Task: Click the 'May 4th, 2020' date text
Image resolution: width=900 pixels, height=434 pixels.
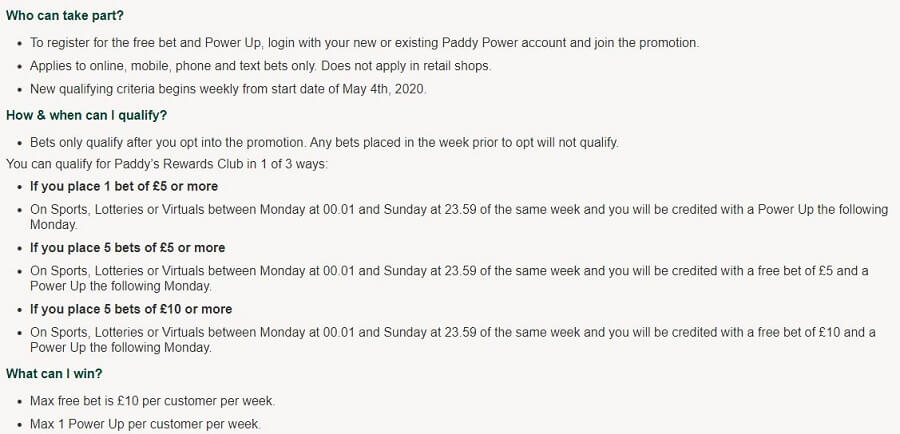Action: [385, 90]
